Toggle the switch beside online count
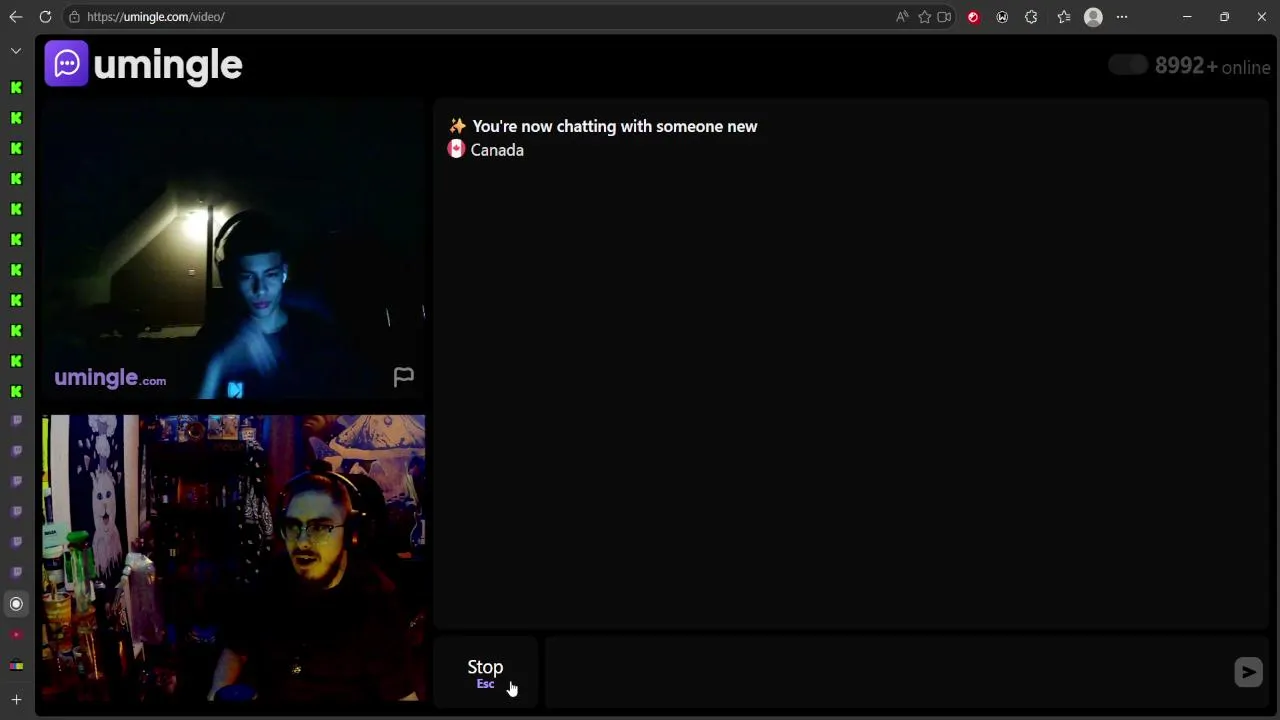The height and width of the screenshot is (720, 1280). (x=1128, y=65)
